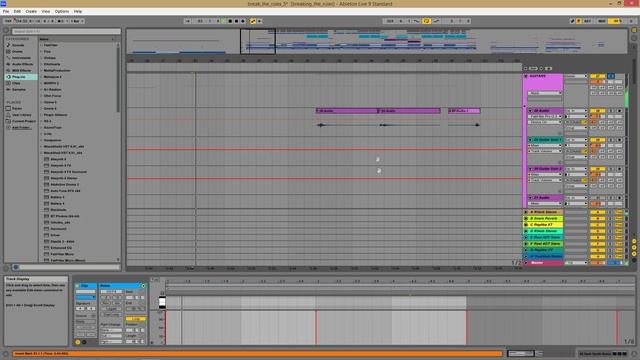Select the Absynth 5 plug-in item
640x360 pixels.
[x=58, y=159]
